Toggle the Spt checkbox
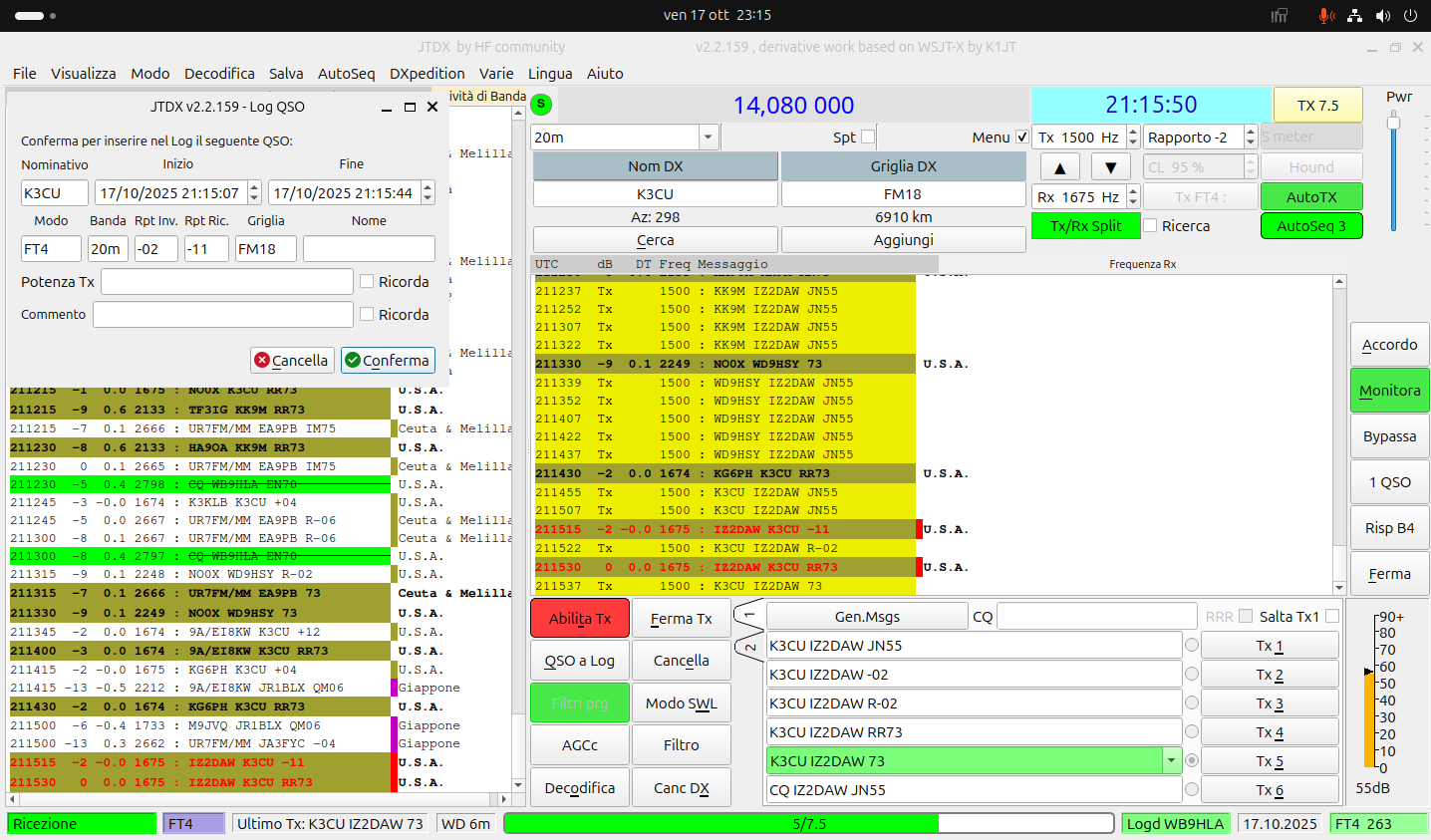This screenshot has width=1431, height=840. [868, 137]
